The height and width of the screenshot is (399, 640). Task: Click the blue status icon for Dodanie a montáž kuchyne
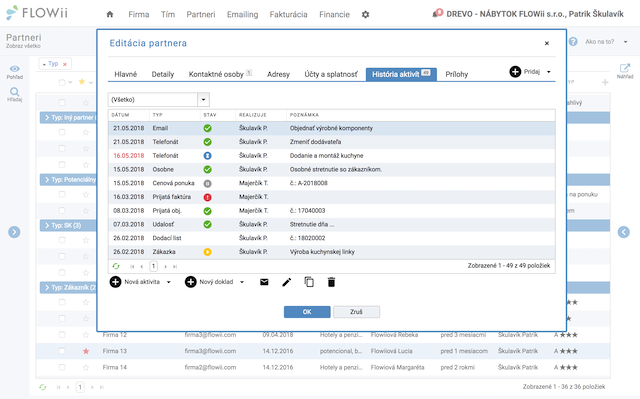pos(207,155)
